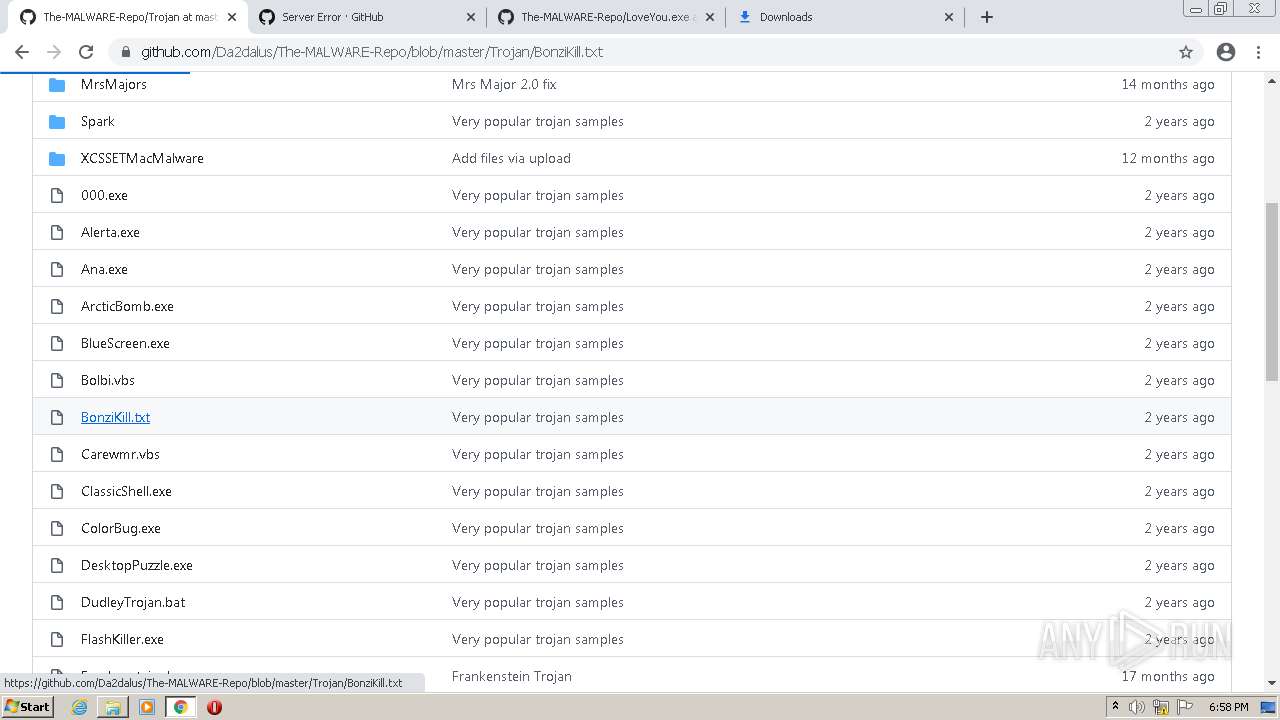Image resolution: width=1280 pixels, height=720 pixels.
Task: Click the file icon beside Ana.exe
Action: click(x=57, y=269)
